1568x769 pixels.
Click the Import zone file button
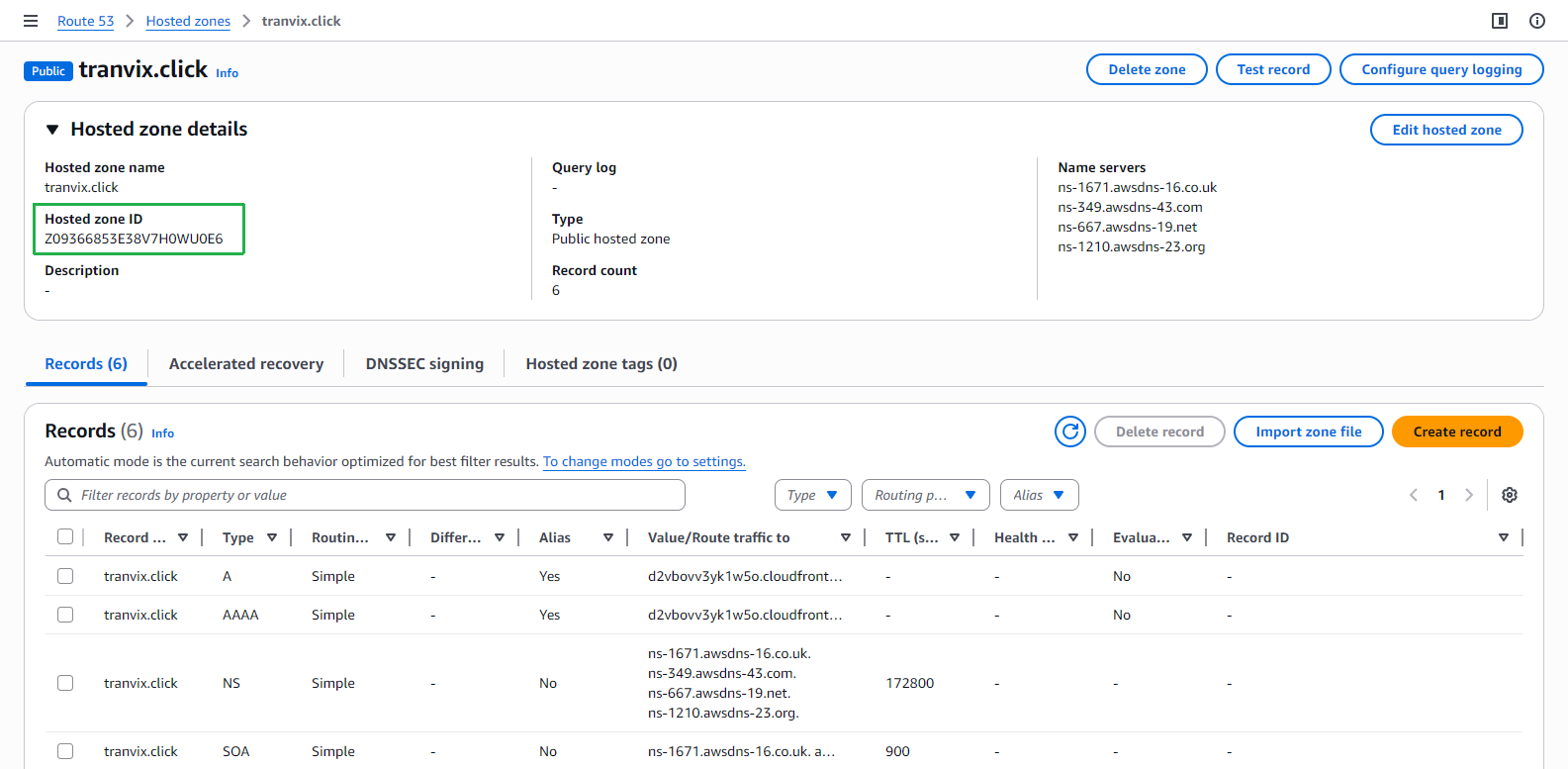1308,432
